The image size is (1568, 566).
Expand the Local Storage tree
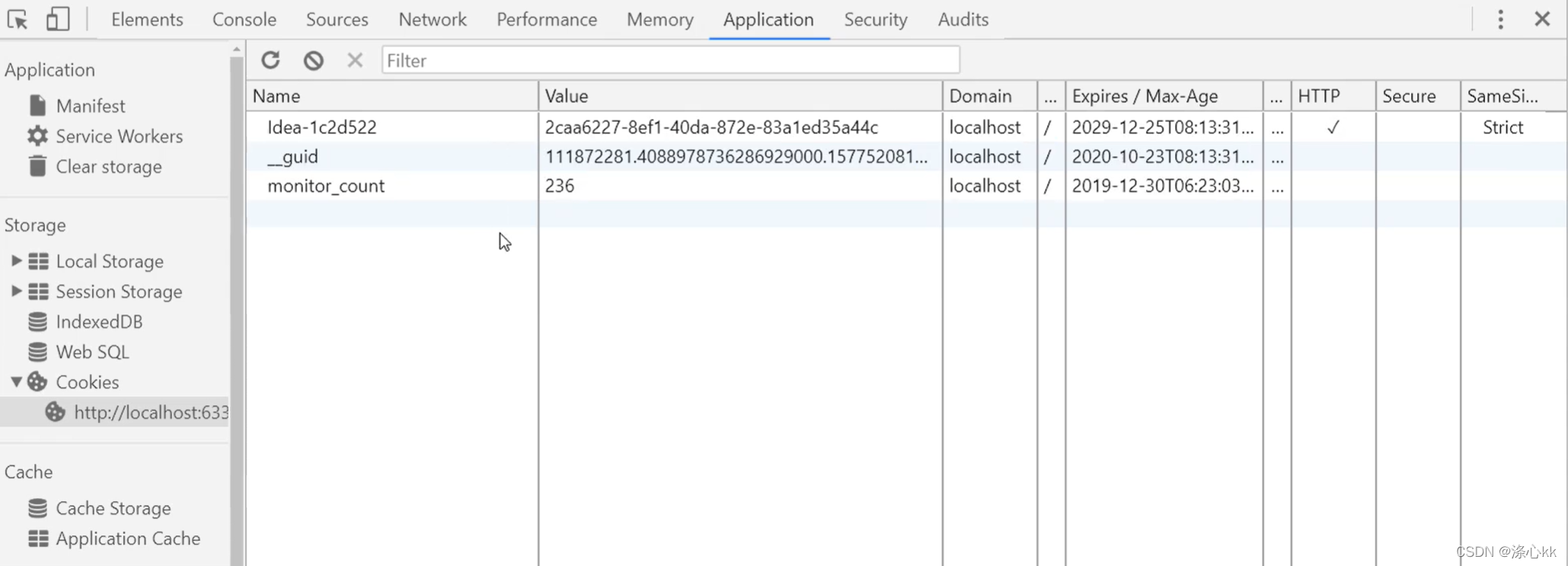pos(16,261)
